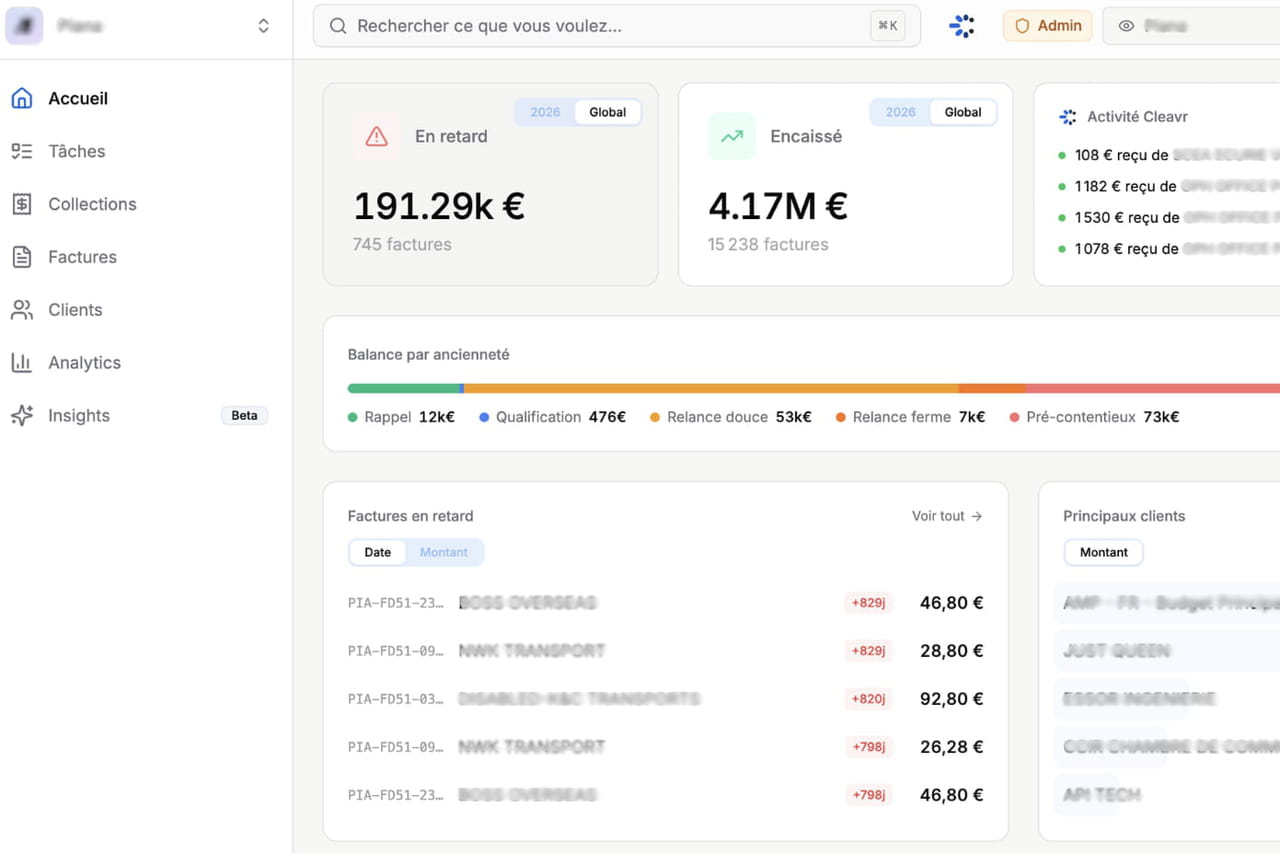Click the Voir tout arrow icon

(977, 516)
